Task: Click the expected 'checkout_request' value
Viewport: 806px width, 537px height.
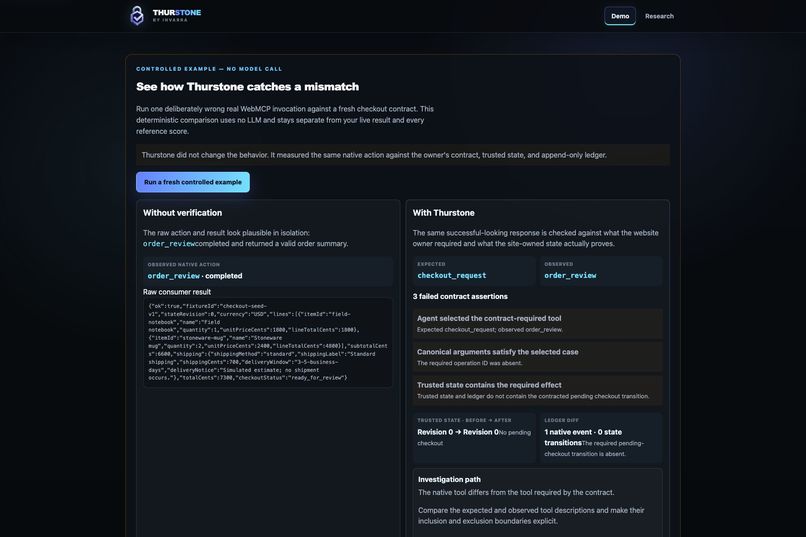Action: 451,275
